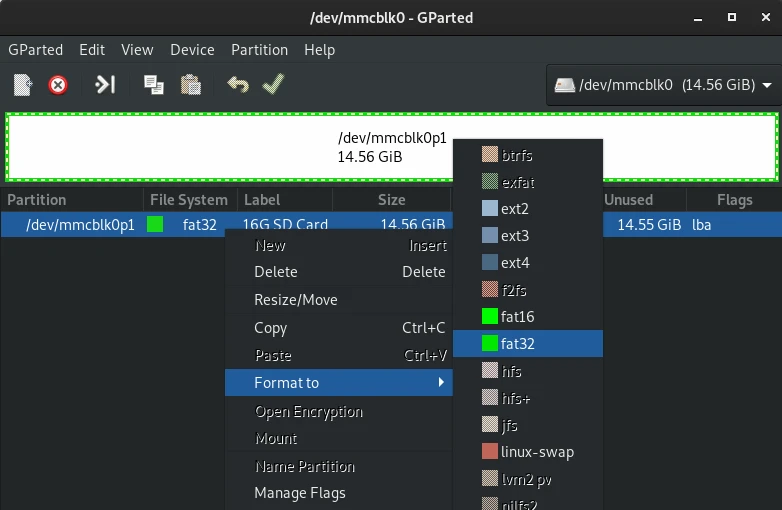Open the /dev/mmcblk0 device dropdown

pyautogui.click(x=664, y=85)
